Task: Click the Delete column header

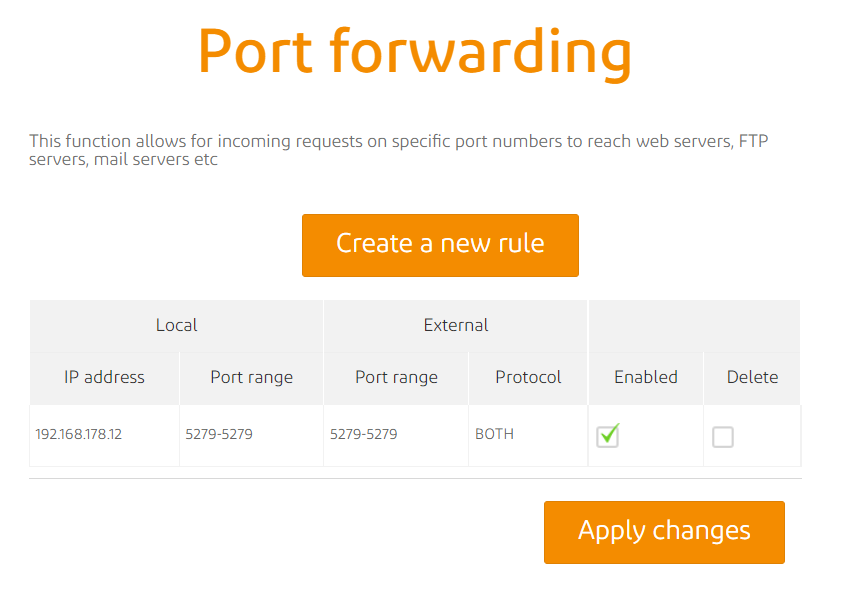Action: (752, 378)
